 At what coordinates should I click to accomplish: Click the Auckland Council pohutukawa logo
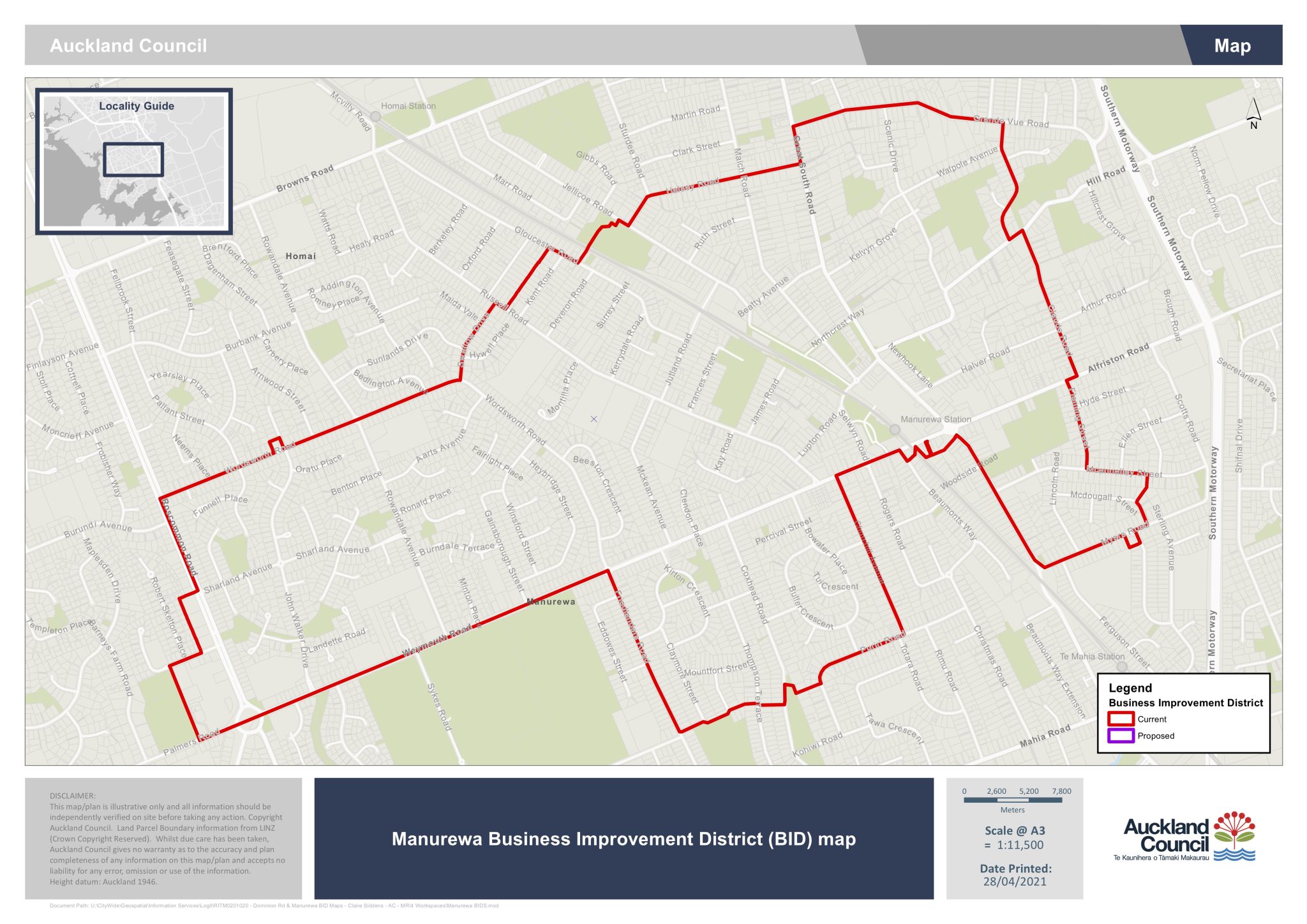pyautogui.click(x=1234, y=836)
